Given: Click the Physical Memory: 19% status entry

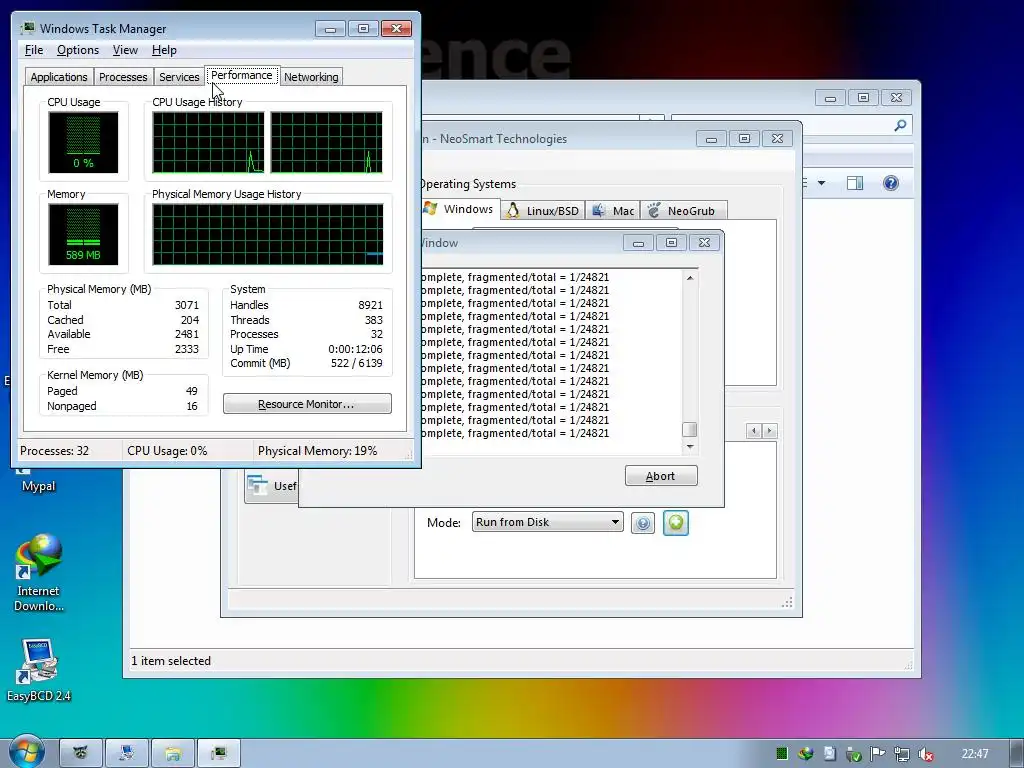Looking at the screenshot, I should [x=317, y=451].
